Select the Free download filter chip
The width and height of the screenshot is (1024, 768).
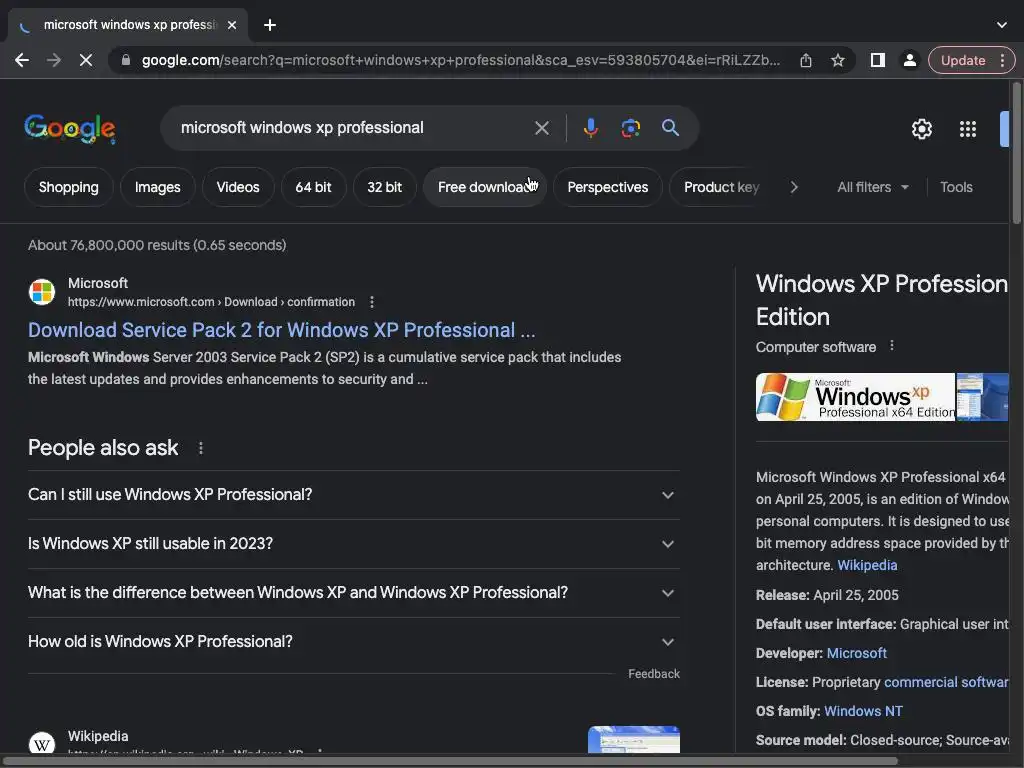coord(485,187)
